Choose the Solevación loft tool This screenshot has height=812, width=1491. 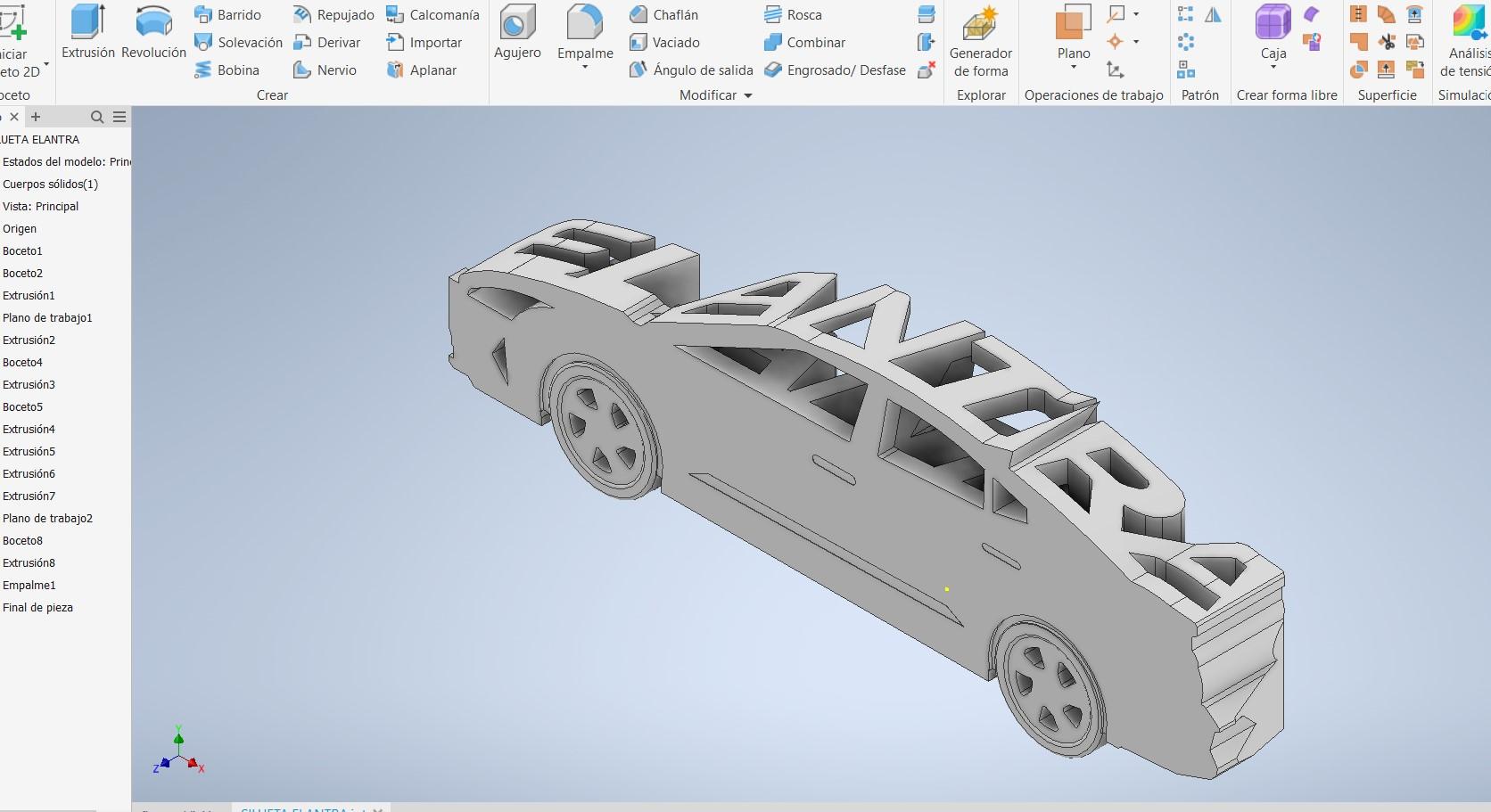(x=238, y=43)
